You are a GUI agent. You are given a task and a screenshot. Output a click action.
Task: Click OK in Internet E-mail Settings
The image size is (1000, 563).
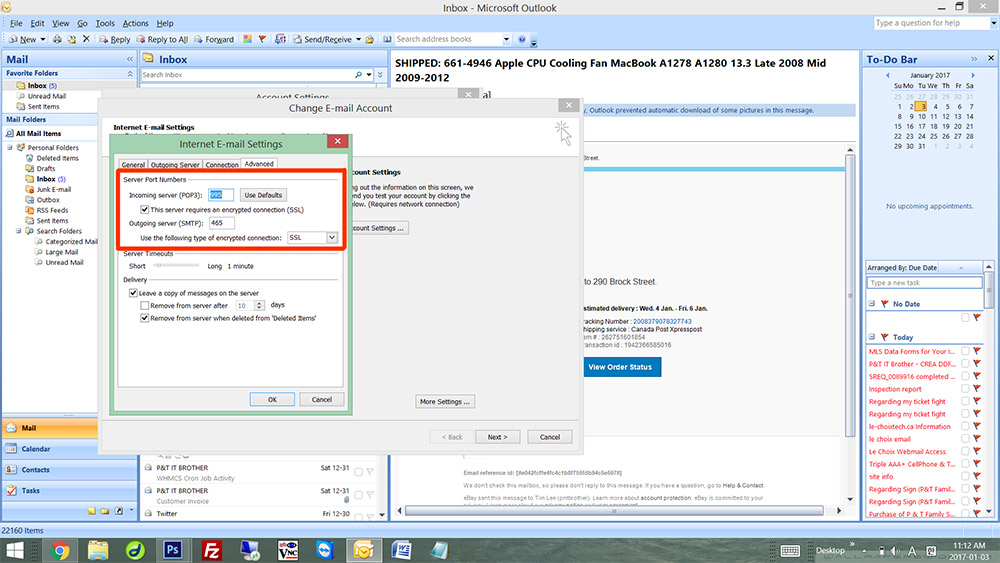pos(272,399)
